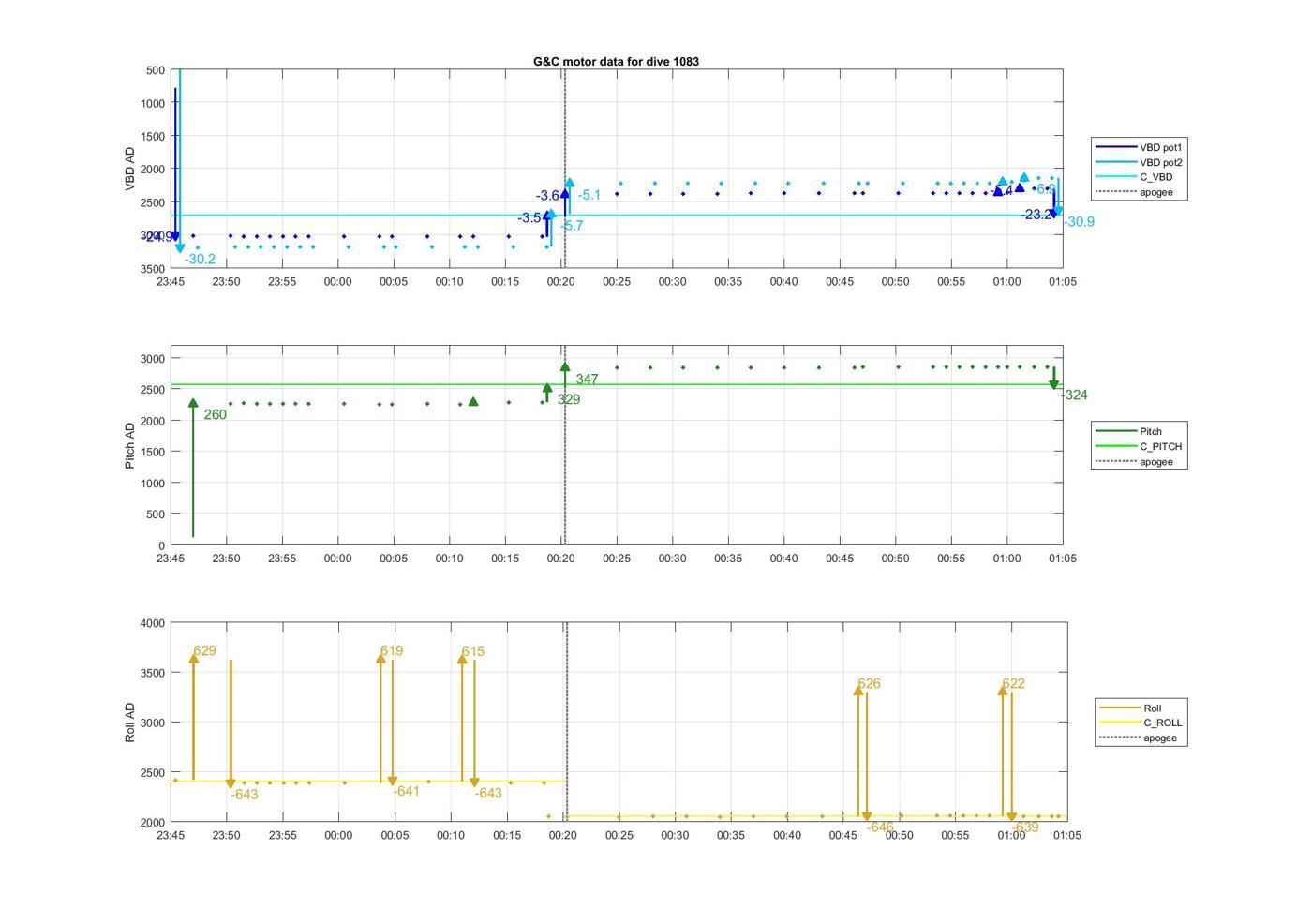Click the '329' pitch move label
This screenshot has width=1312, height=924.
[x=569, y=400]
